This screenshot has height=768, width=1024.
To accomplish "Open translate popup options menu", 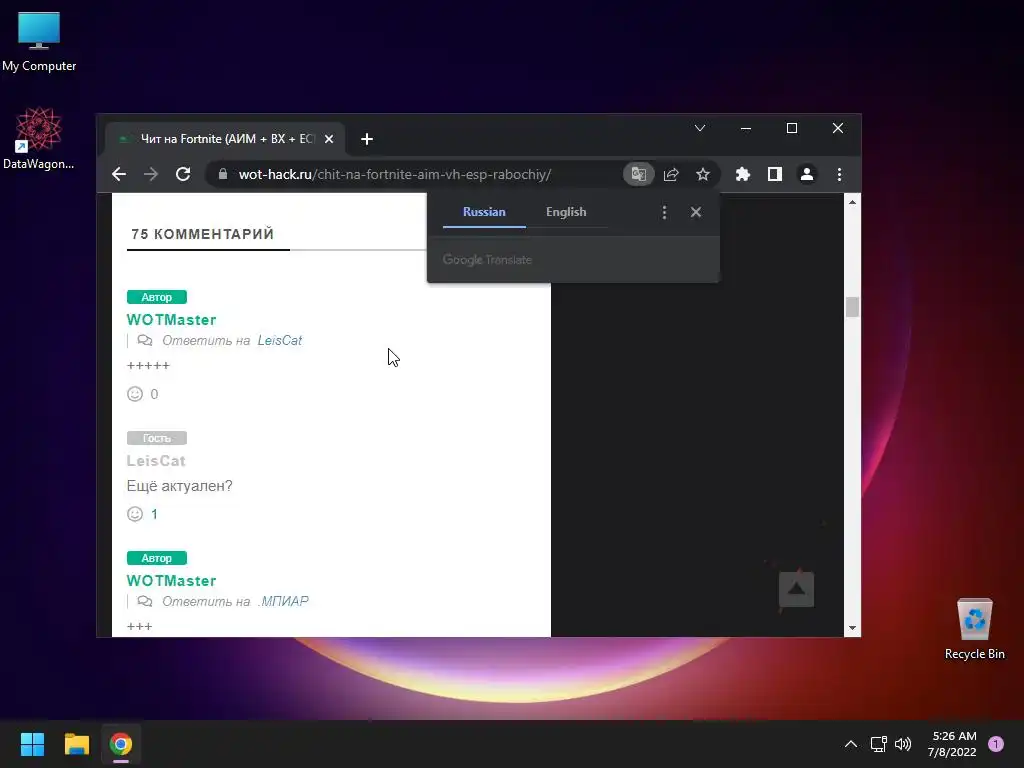I will point(664,212).
